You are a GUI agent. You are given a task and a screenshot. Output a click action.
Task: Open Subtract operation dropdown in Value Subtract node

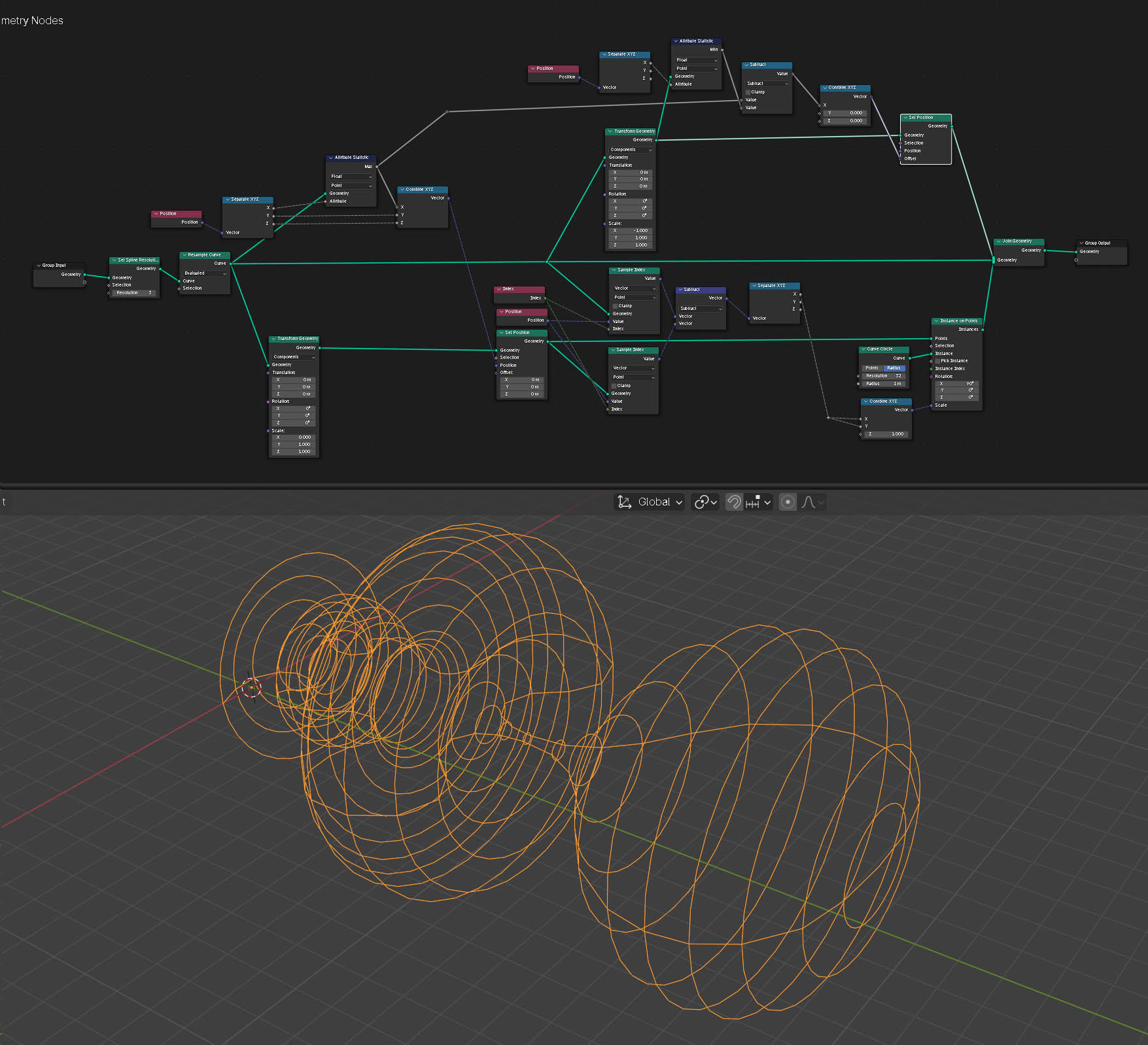click(x=767, y=84)
